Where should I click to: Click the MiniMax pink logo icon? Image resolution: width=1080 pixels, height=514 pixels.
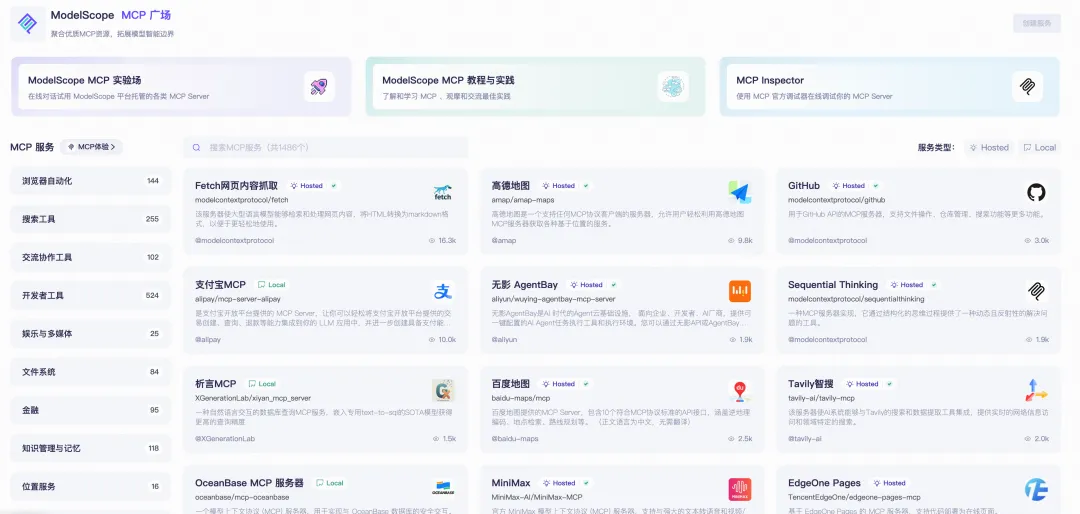pos(739,490)
